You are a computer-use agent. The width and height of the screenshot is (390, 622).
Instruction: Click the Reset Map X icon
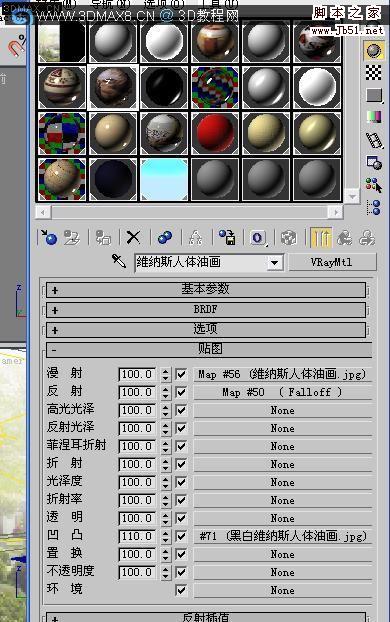coord(133,238)
